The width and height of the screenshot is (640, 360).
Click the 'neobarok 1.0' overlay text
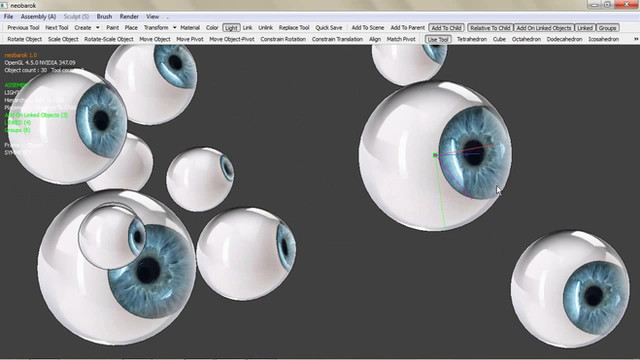tap(20, 55)
